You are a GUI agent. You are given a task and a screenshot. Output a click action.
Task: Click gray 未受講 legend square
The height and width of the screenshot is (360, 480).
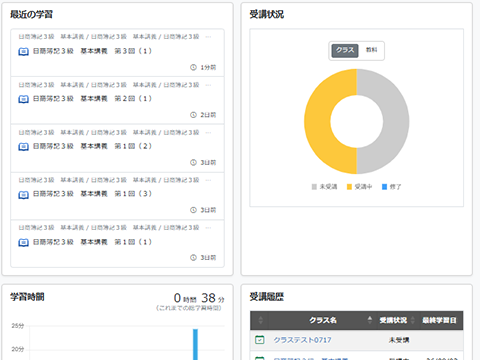point(314,187)
